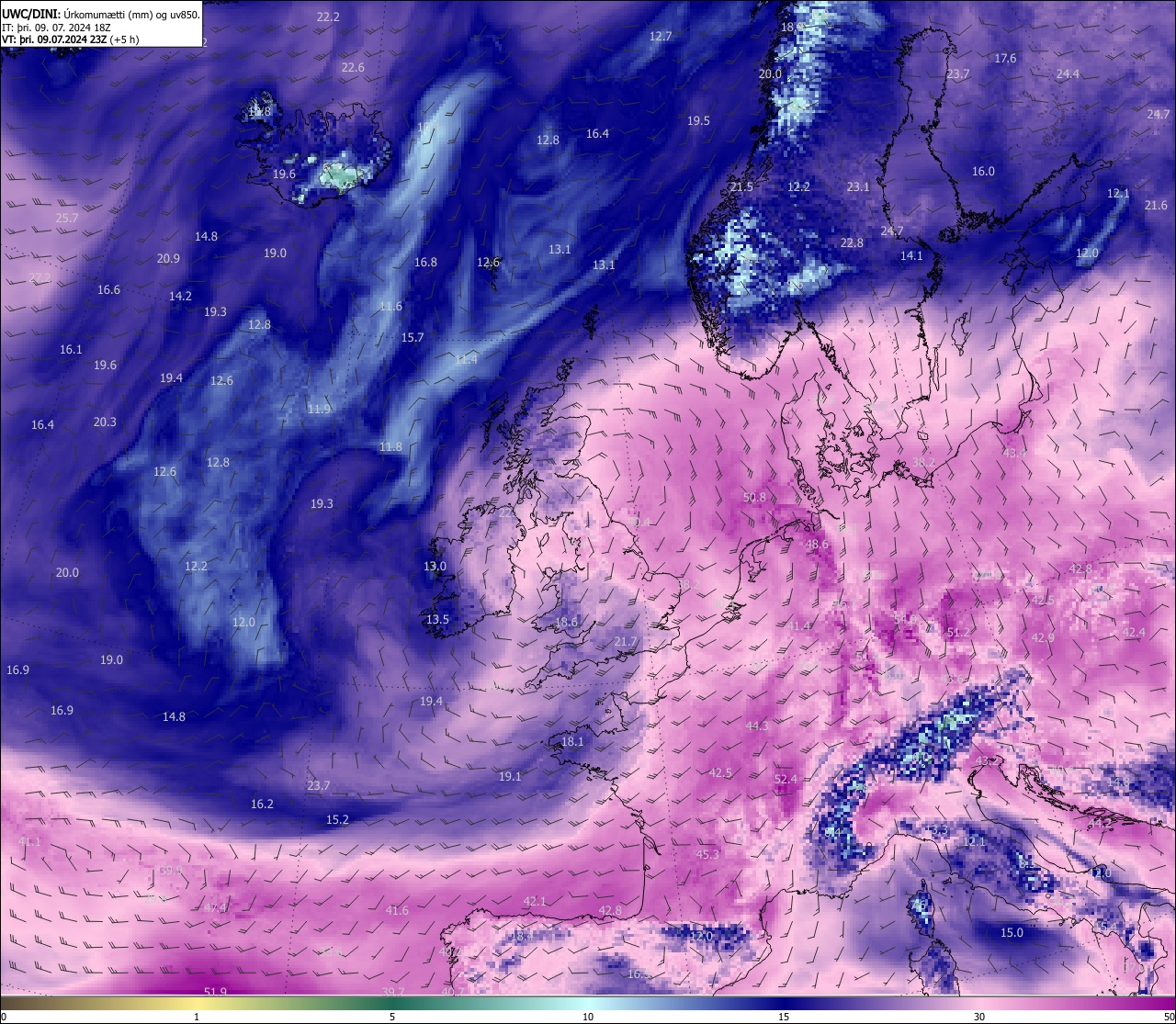This screenshot has height=1024, width=1176.
Task: Click the 15.2 value label
Action: [x=337, y=819]
